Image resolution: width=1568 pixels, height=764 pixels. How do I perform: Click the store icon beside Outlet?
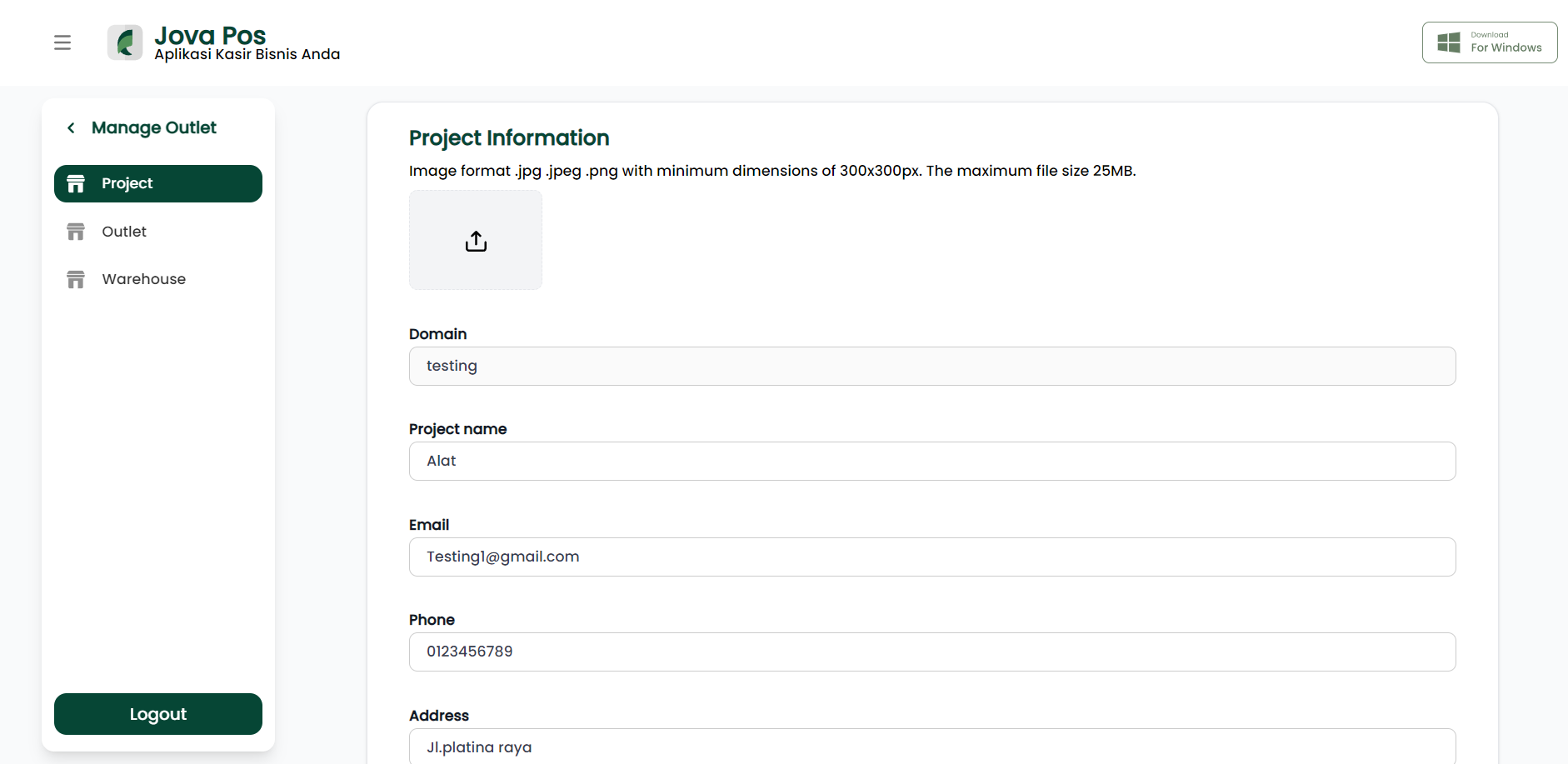(76, 232)
